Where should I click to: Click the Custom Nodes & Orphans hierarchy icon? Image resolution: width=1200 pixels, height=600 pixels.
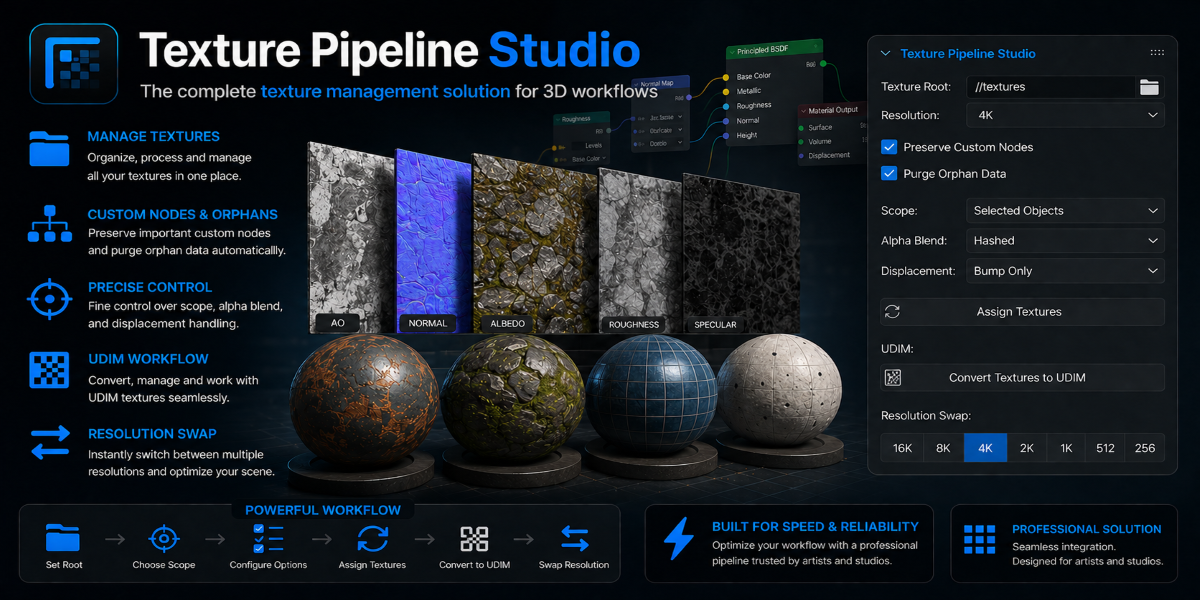49,224
